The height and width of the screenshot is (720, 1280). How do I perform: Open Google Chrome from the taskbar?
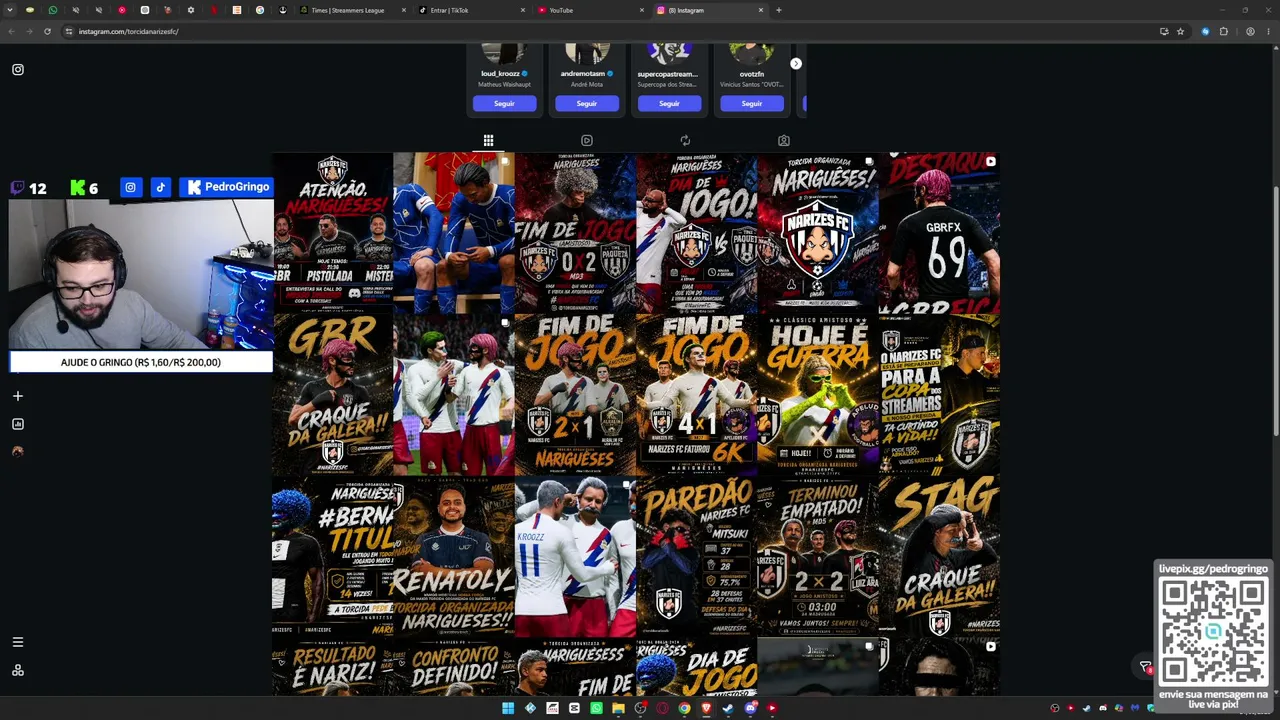click(x=684, y=708)
